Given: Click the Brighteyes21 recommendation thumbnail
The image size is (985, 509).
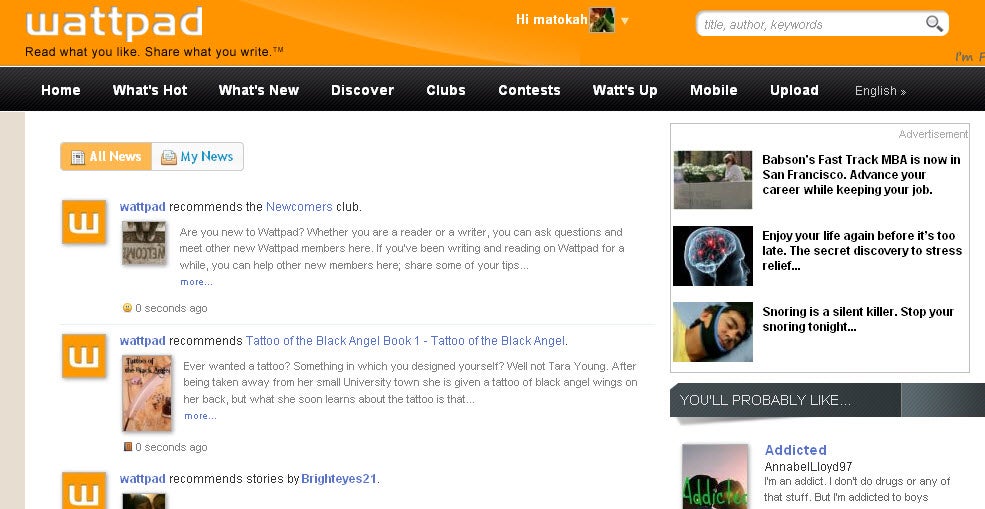Looking at the screenshot, I should pos(144,501).
